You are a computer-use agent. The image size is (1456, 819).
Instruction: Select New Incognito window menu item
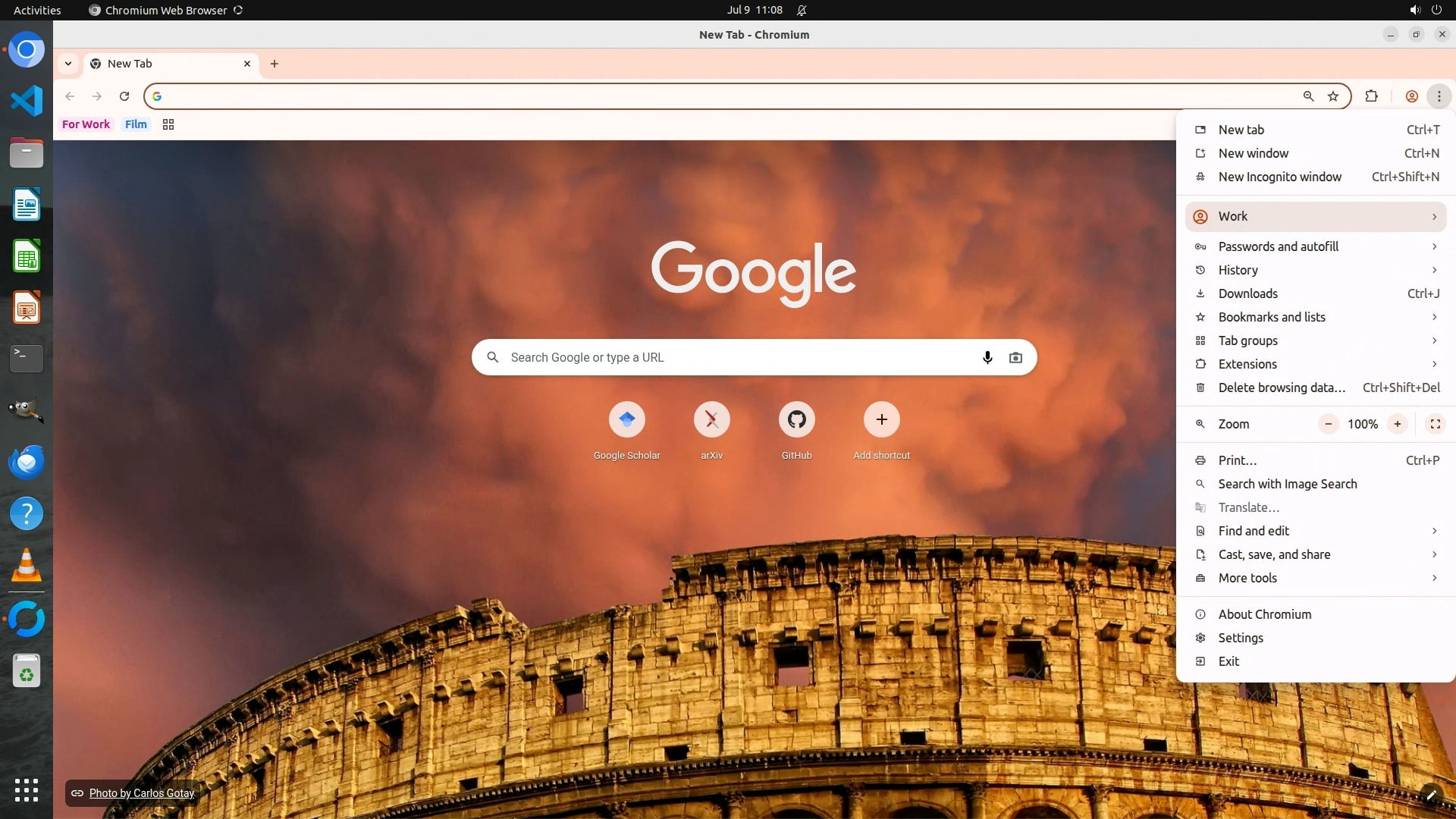tap(1279, 177)
